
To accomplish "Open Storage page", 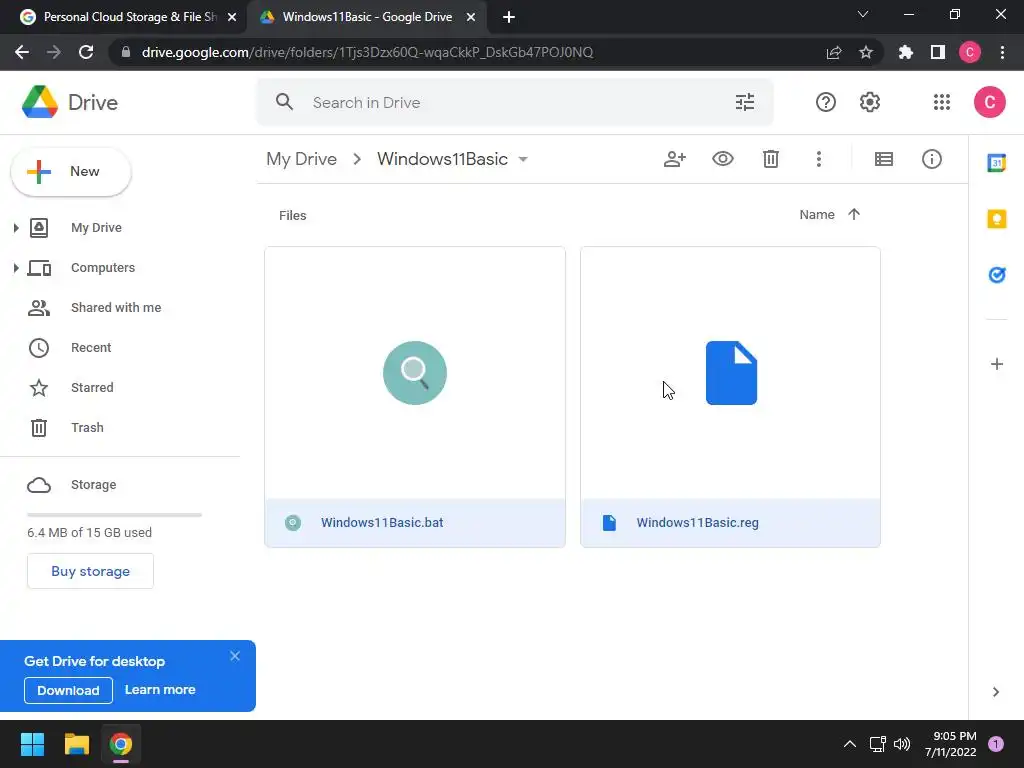I will (93, 485).
